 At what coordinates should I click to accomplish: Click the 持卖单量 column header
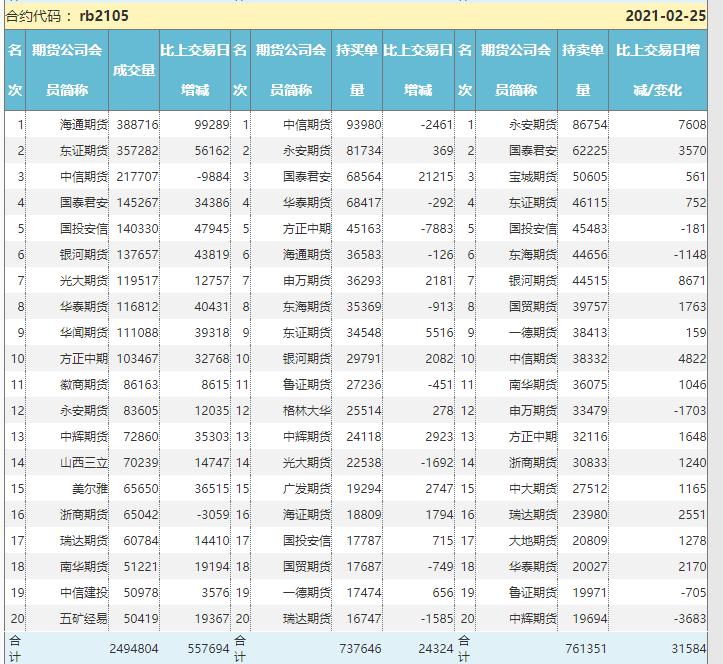[x=583, y=70]
